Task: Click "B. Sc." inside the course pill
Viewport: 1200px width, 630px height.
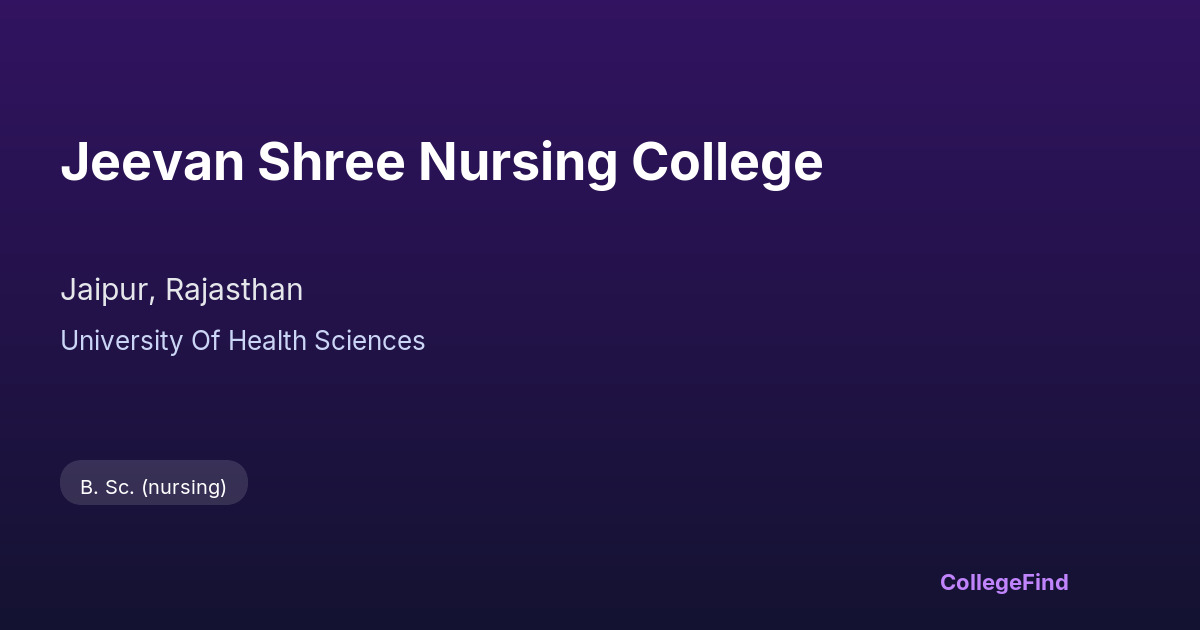Action: coord(107,487)
